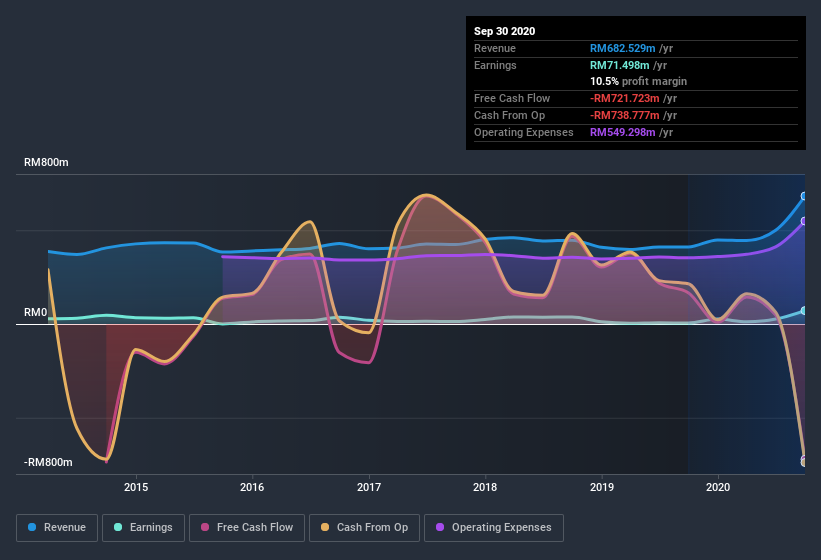Click the Sep 30 2020 tooltip date

coord(505,31)
